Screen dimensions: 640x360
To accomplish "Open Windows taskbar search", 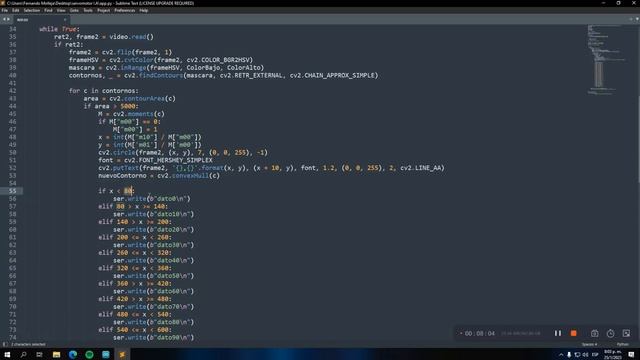I will click(x=23, y=354).
